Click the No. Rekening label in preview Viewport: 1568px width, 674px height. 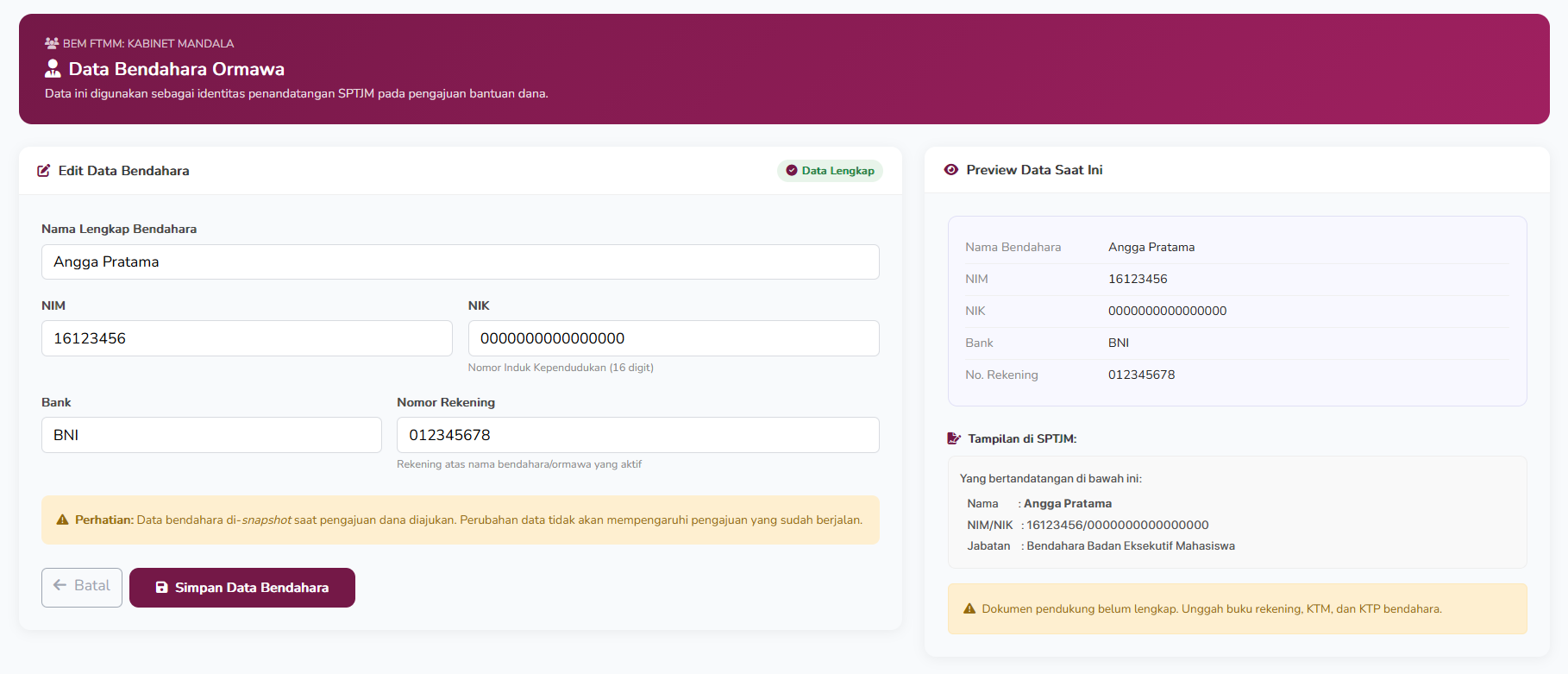pos(1001,375)
